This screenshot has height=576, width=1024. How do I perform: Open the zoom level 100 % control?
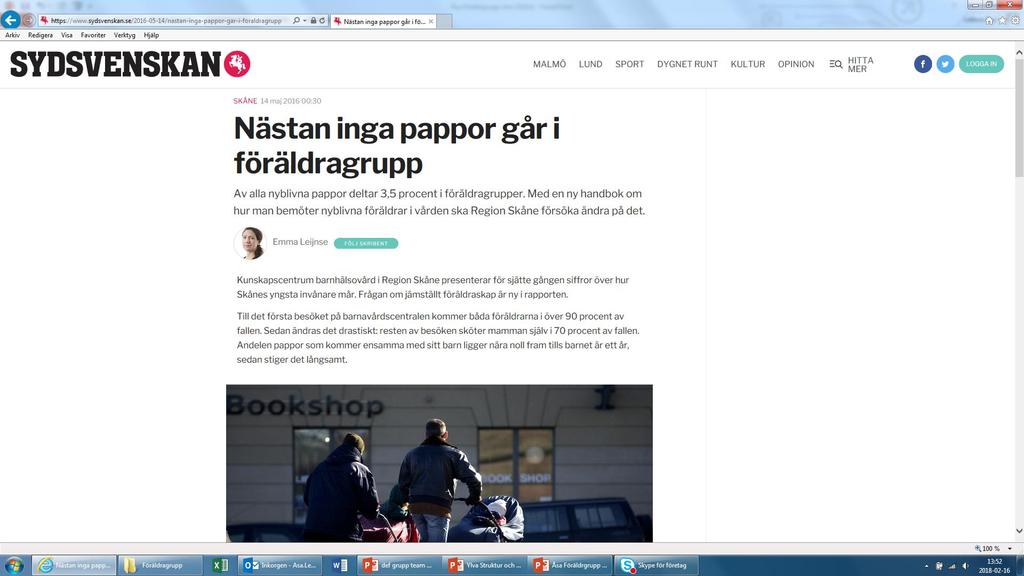click(x=987, y=549)
